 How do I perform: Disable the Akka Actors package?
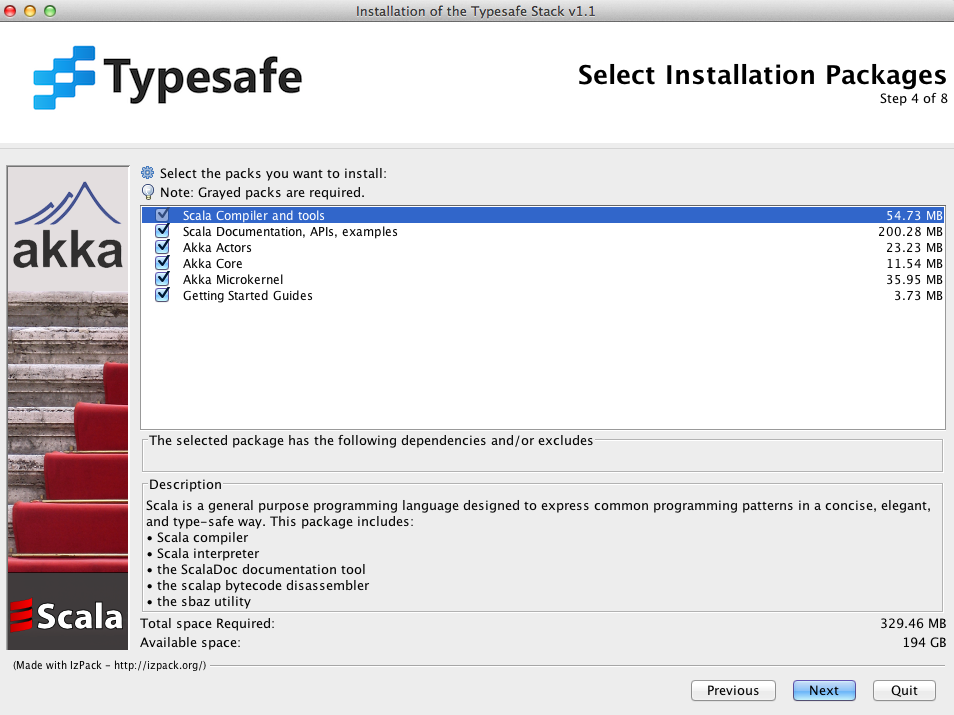[x=162, y=247]
